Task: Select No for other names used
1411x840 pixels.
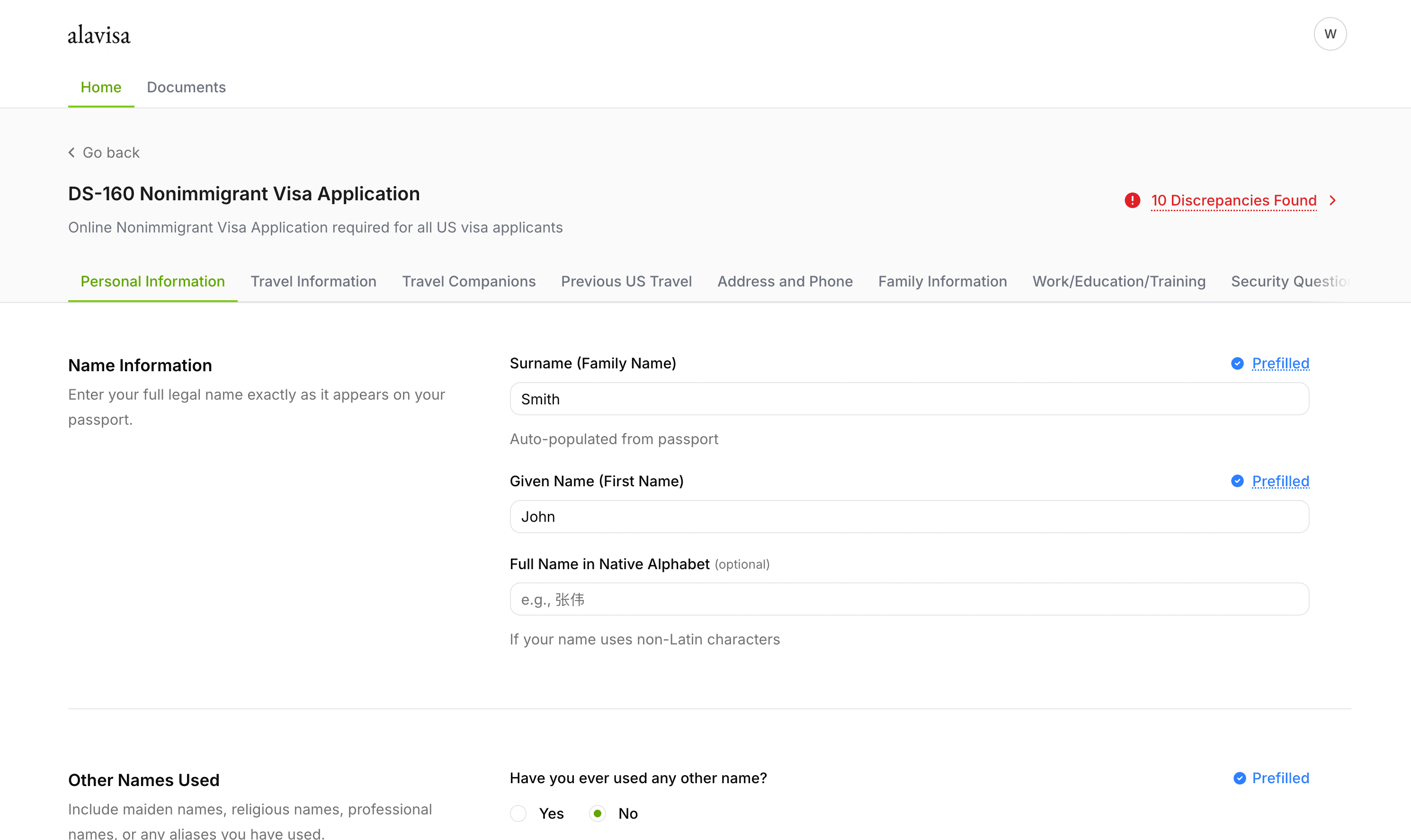Action: pos(597,813)
